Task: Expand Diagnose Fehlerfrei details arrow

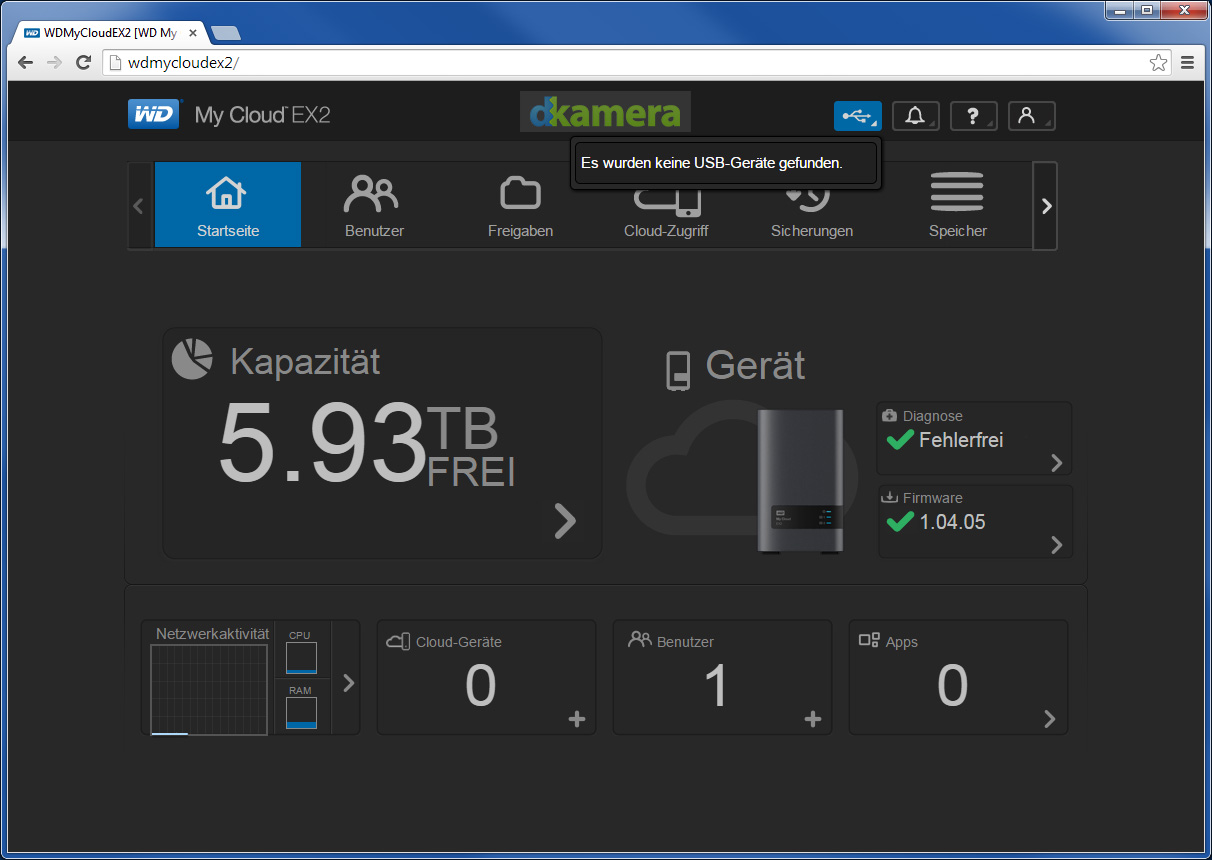Action: tap(1057, 463)
